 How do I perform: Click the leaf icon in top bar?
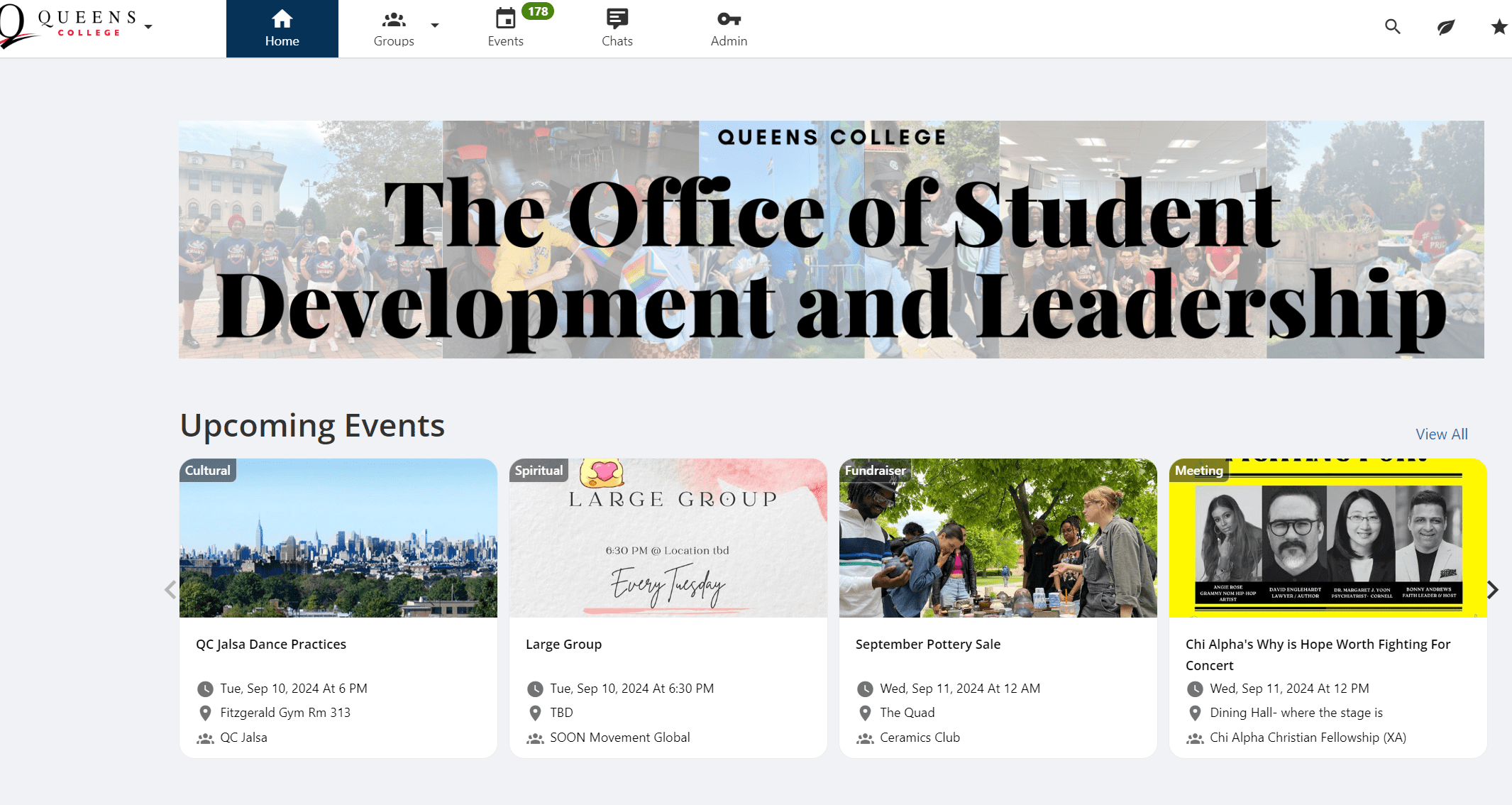point(1445,27)
